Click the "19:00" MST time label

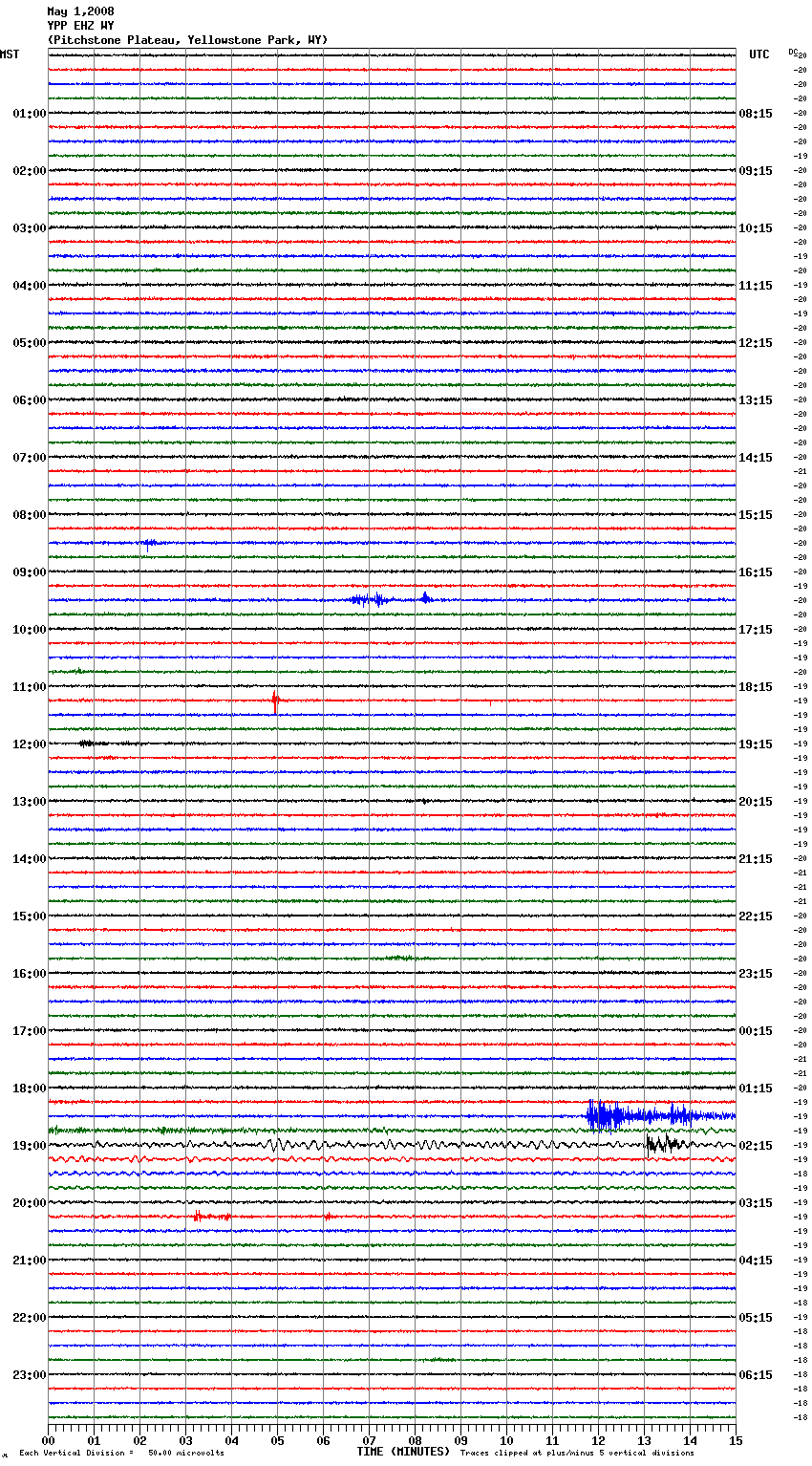[30, 1146]
